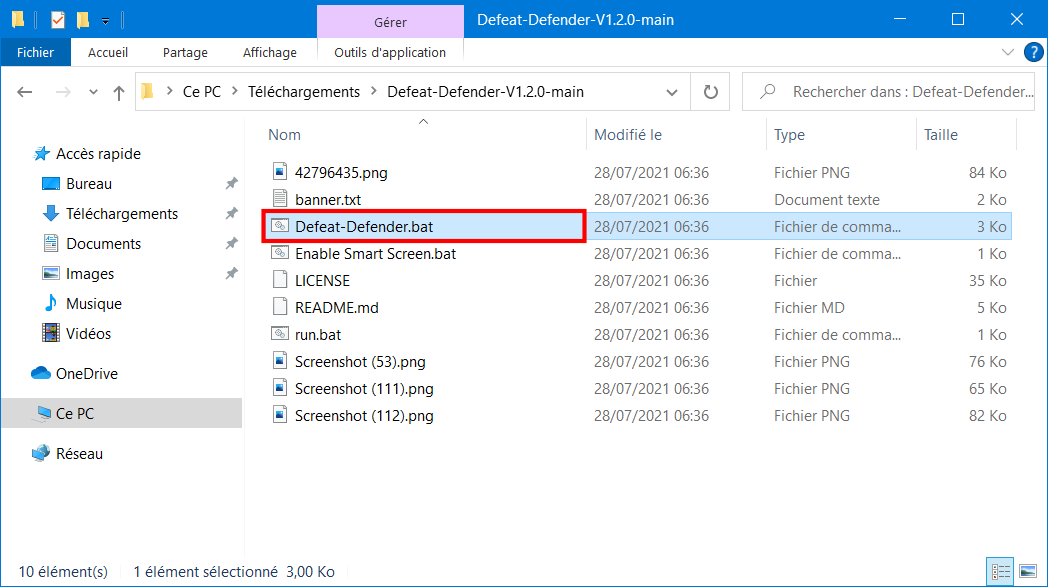Screen dimensions: 1048x587
Task: Click the pin icon next to Bureau
Action: (x=231, y=183)
